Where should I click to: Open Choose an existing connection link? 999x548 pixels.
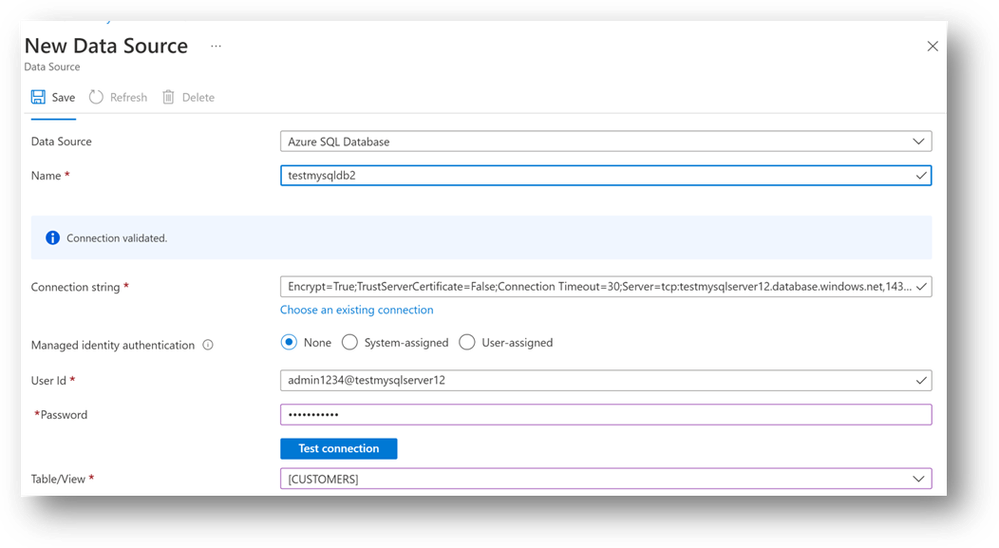pos(356,310)
